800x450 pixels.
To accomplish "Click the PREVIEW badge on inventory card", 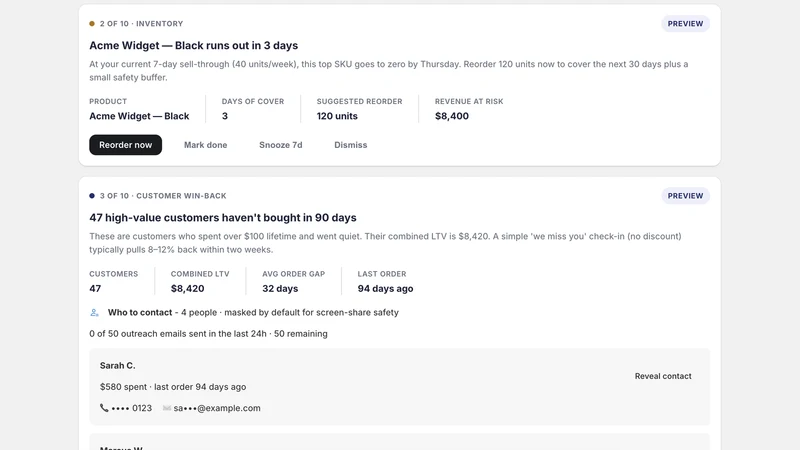I will (685, 23).
